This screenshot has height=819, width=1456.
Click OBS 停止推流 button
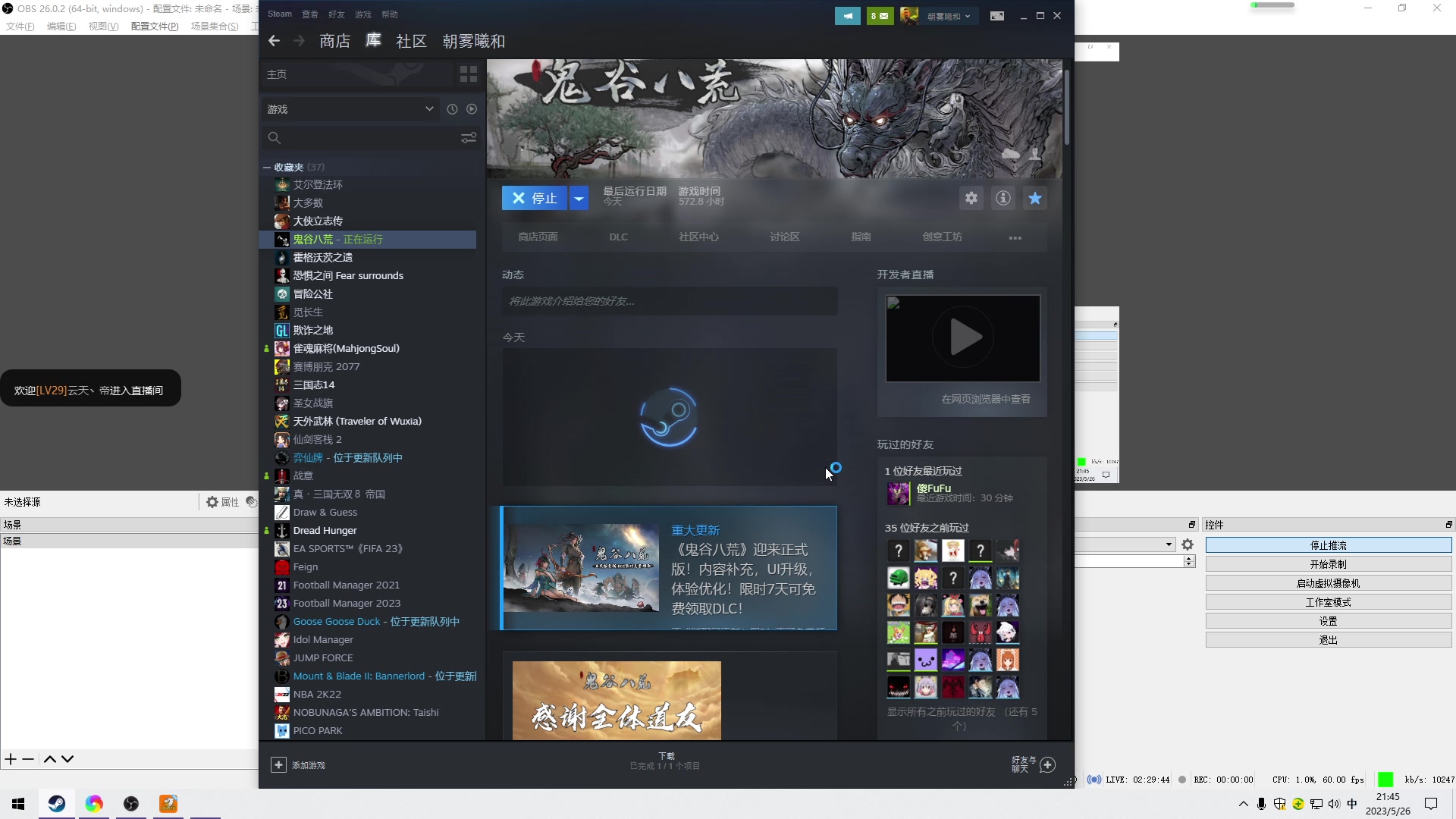1329,545
